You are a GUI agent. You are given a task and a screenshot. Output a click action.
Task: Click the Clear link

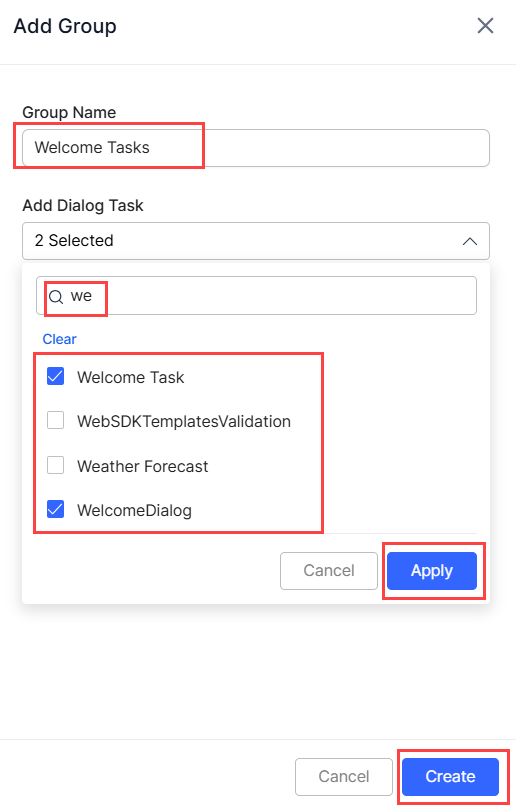60,339
